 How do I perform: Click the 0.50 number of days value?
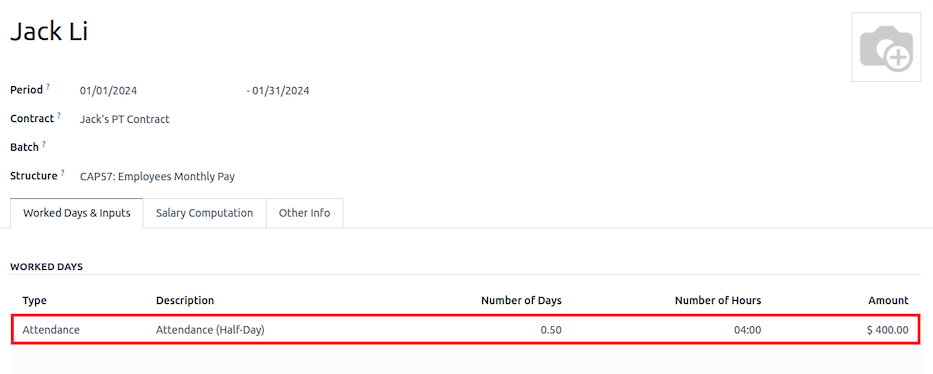551,329
